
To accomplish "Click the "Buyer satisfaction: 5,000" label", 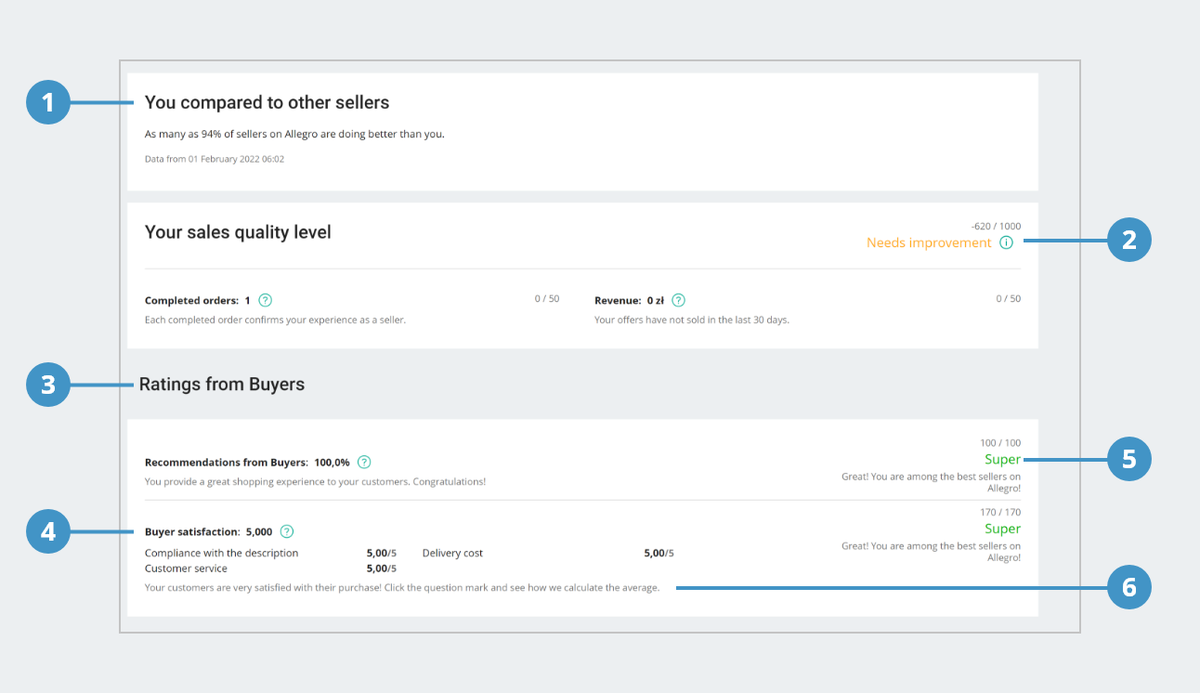I will click(x=208, y=532).
